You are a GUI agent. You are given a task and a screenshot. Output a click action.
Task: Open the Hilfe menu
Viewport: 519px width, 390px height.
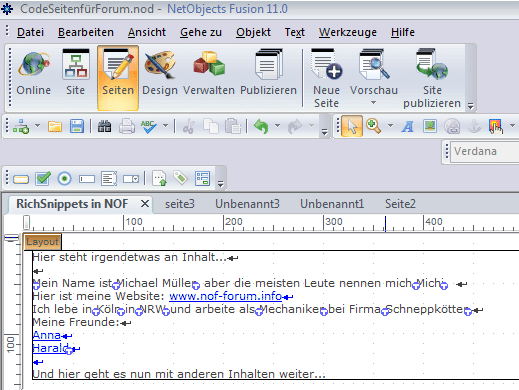403,32
